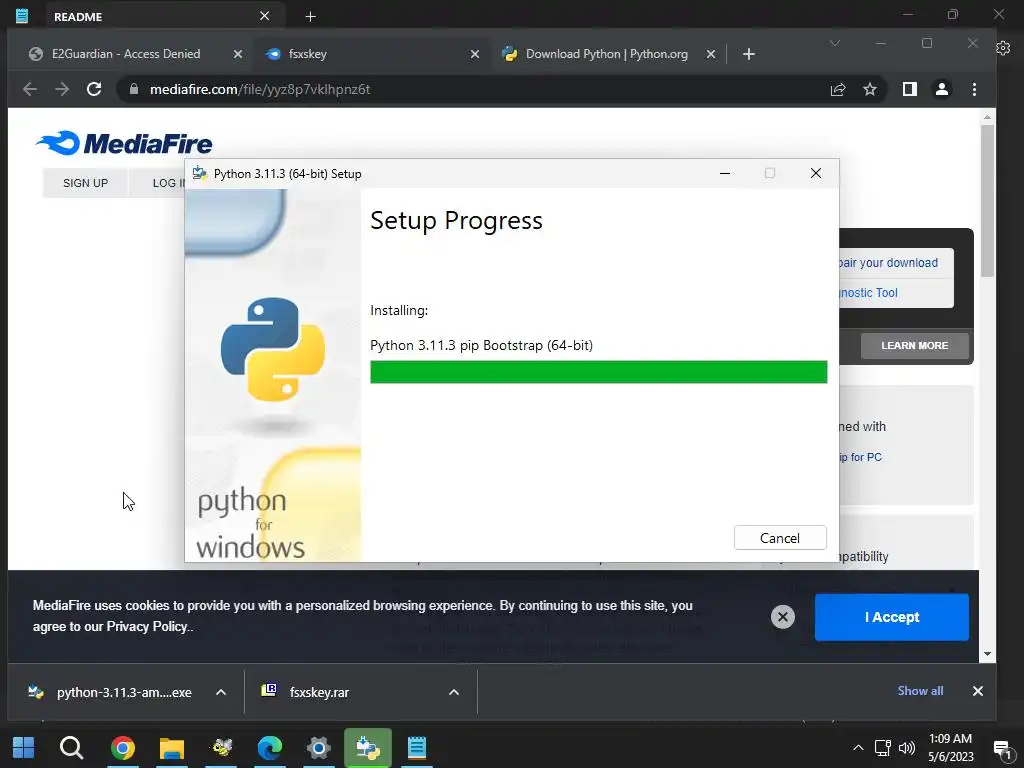Minimize the Python Setup window
Image resolution: width=1024 pixels, height=768 pixels.
(724, 173)
